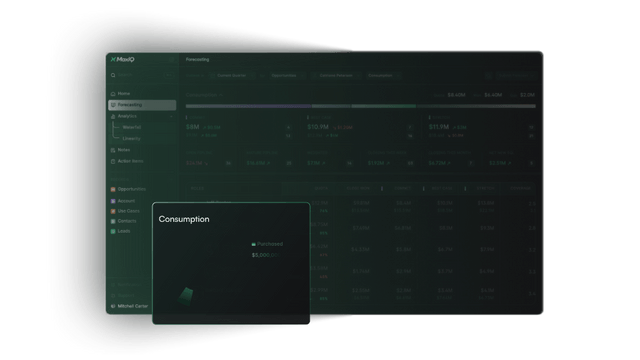This screenshot has height=360, width=640.
Task: Click the Use Cases icon
Action: 113,211
